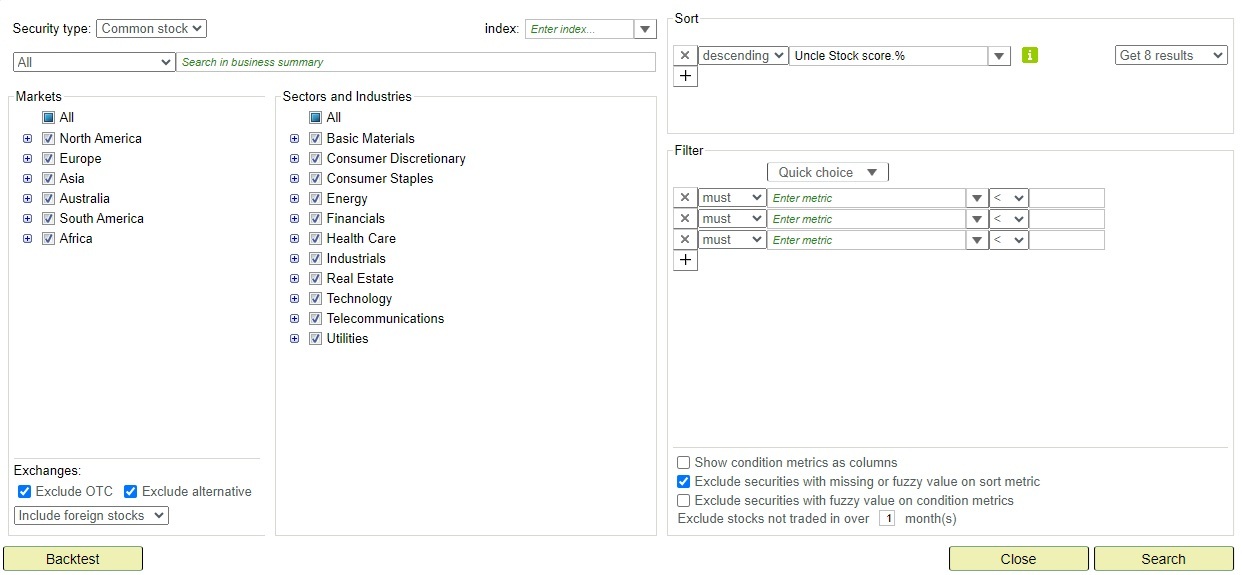Open the Security type dropdown
Image resolution: width=1242 pixels, height=575 pixels.
[x=151, y=29]
